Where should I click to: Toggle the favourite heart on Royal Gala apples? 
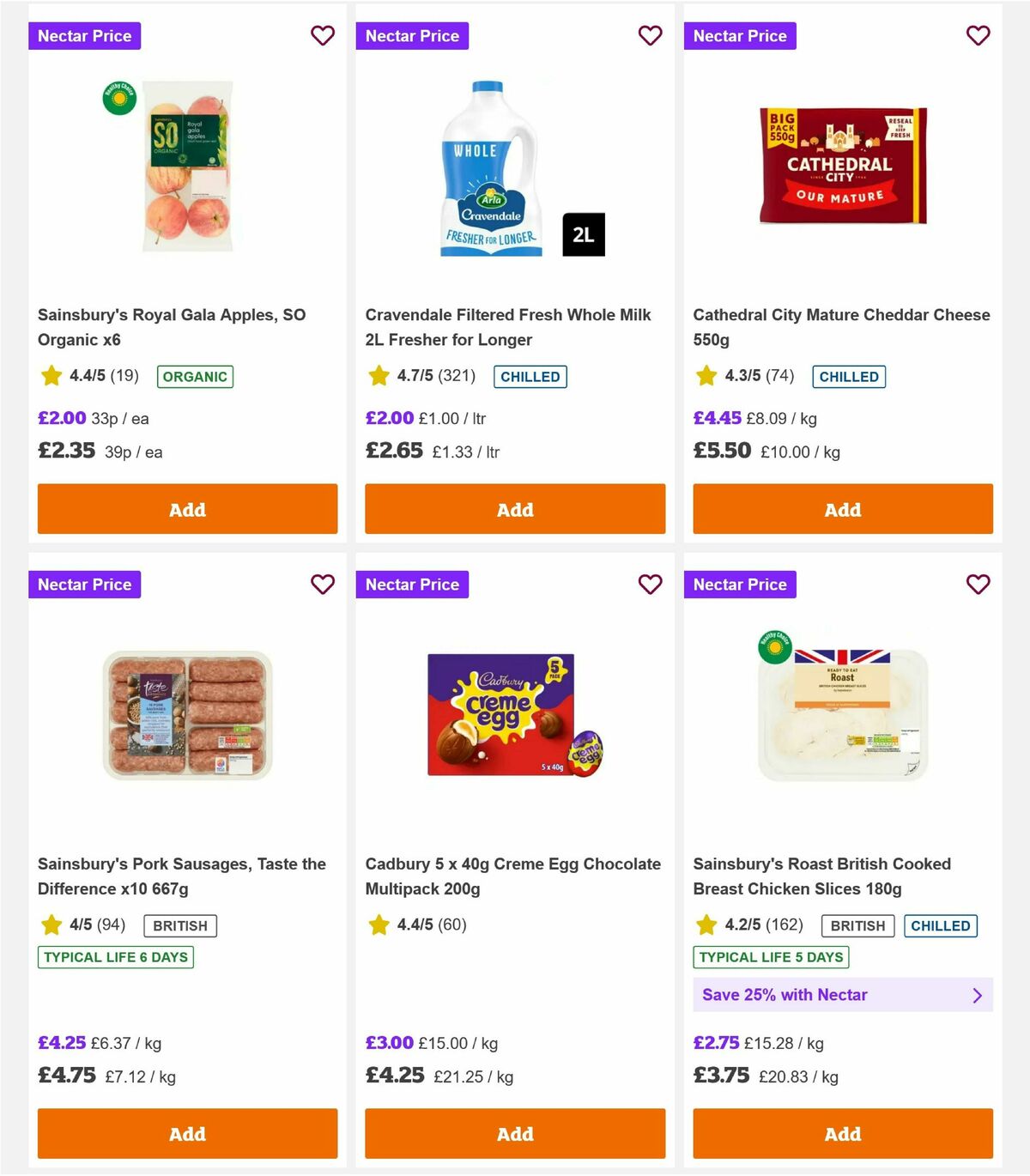[x=323, y=36]
